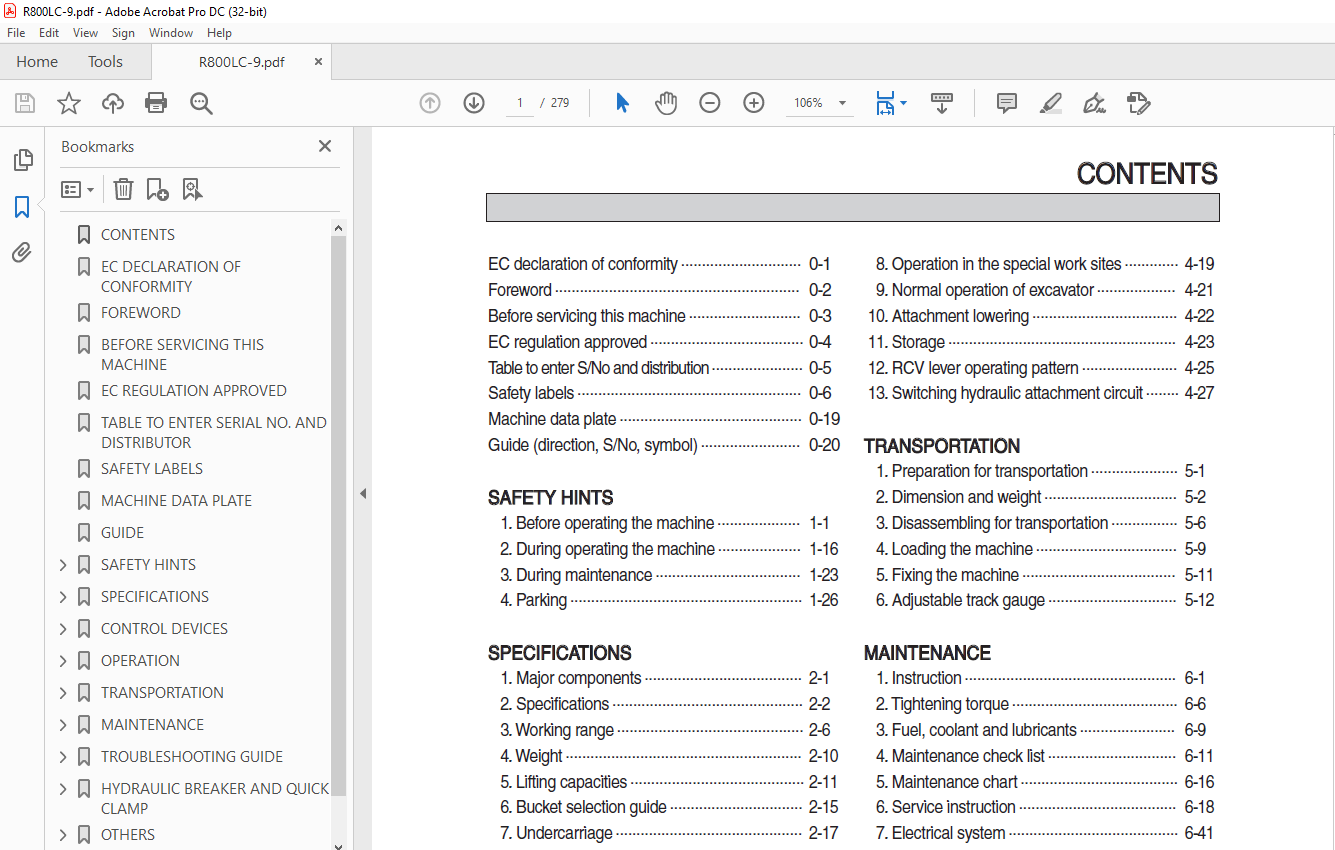This screenshot has width=1335, height=850.
Task: Activate the Hand pan tool
Action: (666, 103)
